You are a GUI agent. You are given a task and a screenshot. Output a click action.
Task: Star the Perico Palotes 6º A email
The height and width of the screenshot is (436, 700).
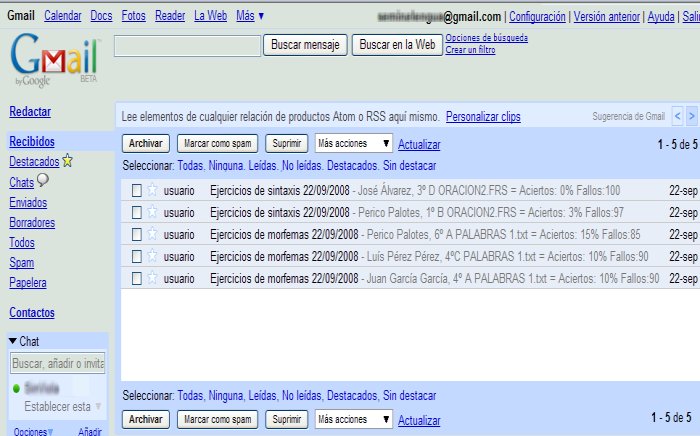(153, 234)
